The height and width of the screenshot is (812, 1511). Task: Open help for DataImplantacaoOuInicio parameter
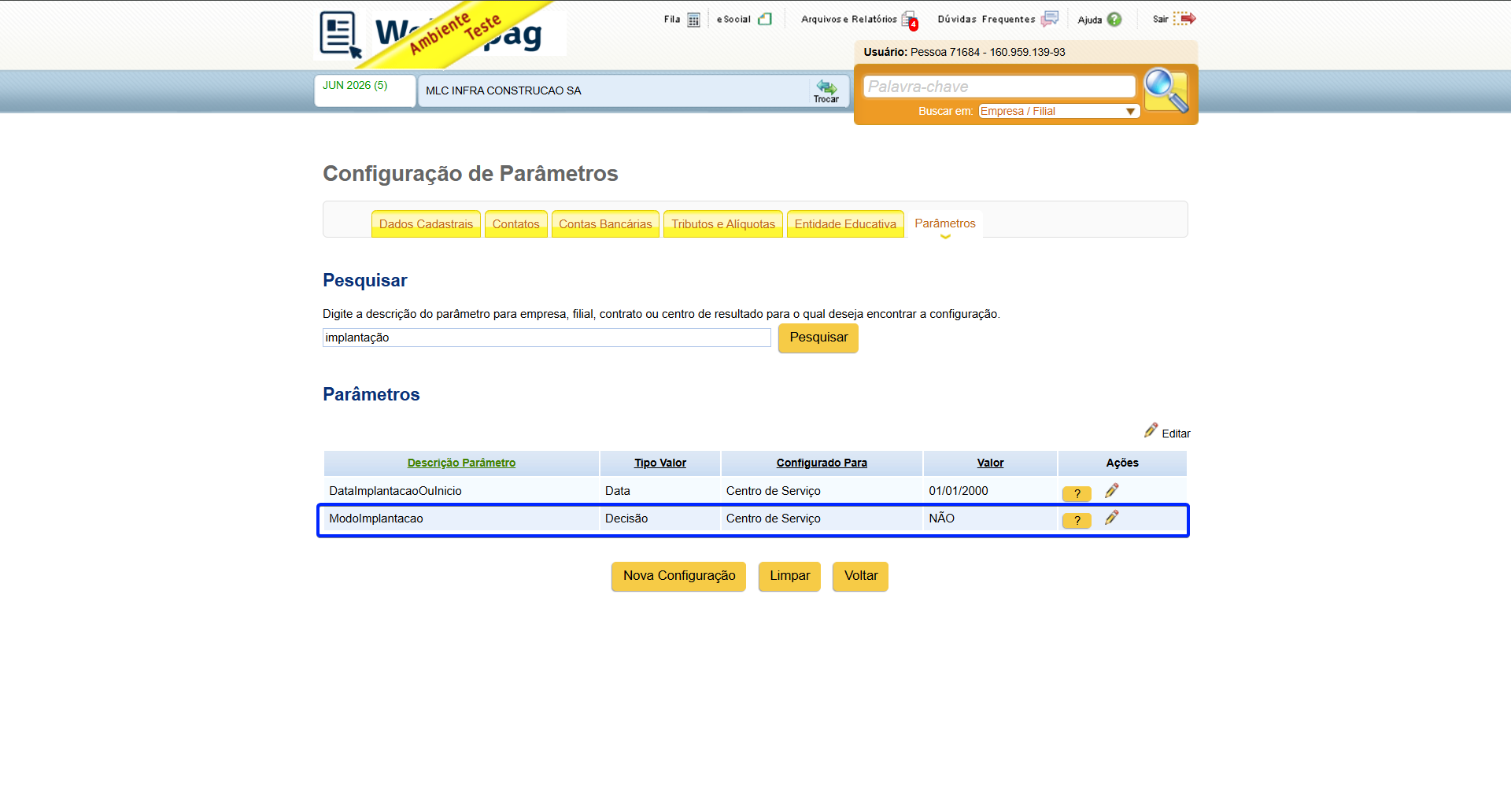pyautogui.click(x=1077, y=493)
